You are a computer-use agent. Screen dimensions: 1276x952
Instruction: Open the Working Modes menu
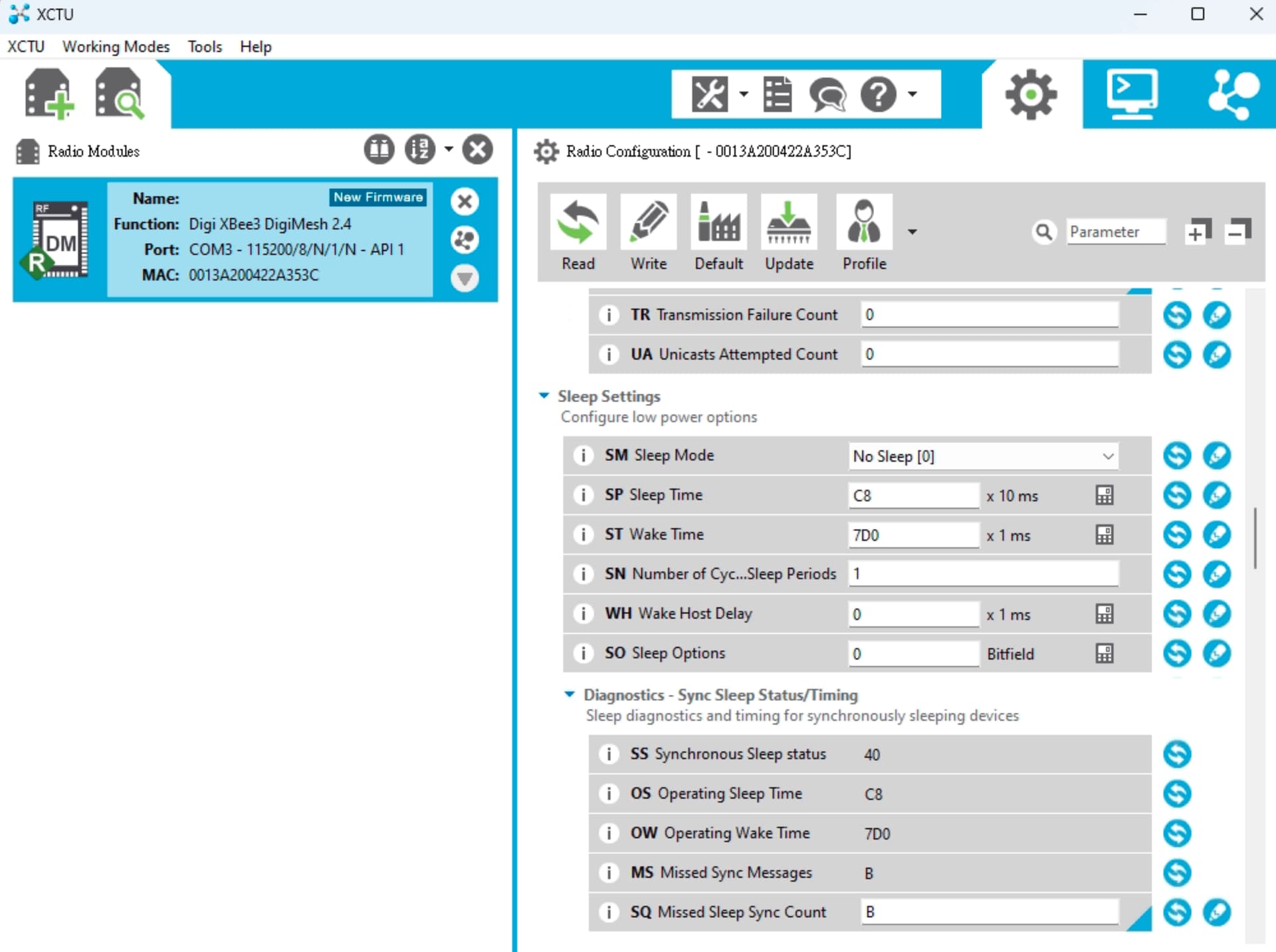[x=116, y=47]
